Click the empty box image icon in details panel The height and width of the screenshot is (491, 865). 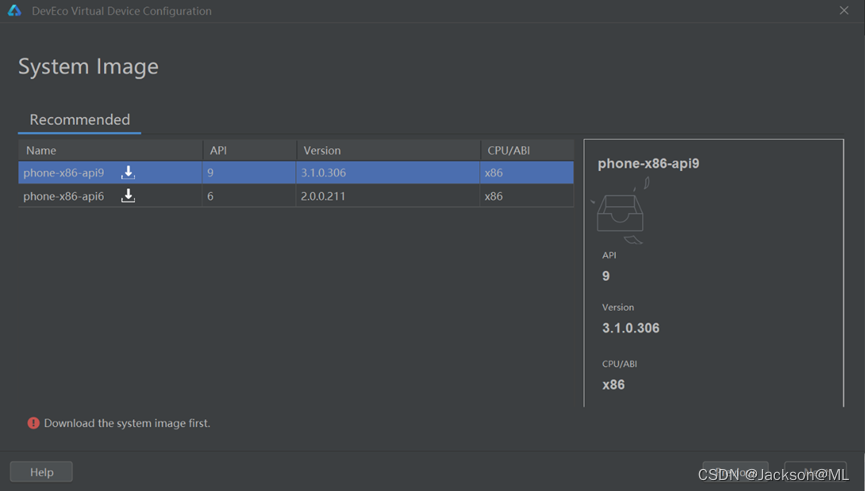[x=620, y=212]
